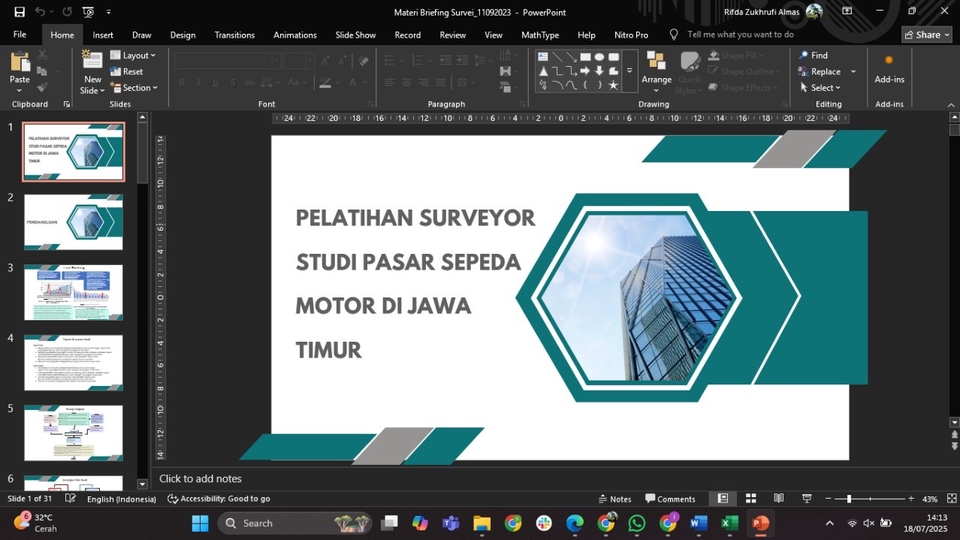
Task: Open Excel from the taskbar
Action: click(729, 523)
